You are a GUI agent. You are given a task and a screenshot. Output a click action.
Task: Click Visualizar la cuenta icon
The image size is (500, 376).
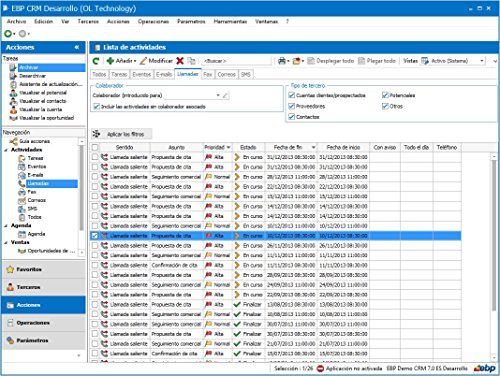pos(13,109)
